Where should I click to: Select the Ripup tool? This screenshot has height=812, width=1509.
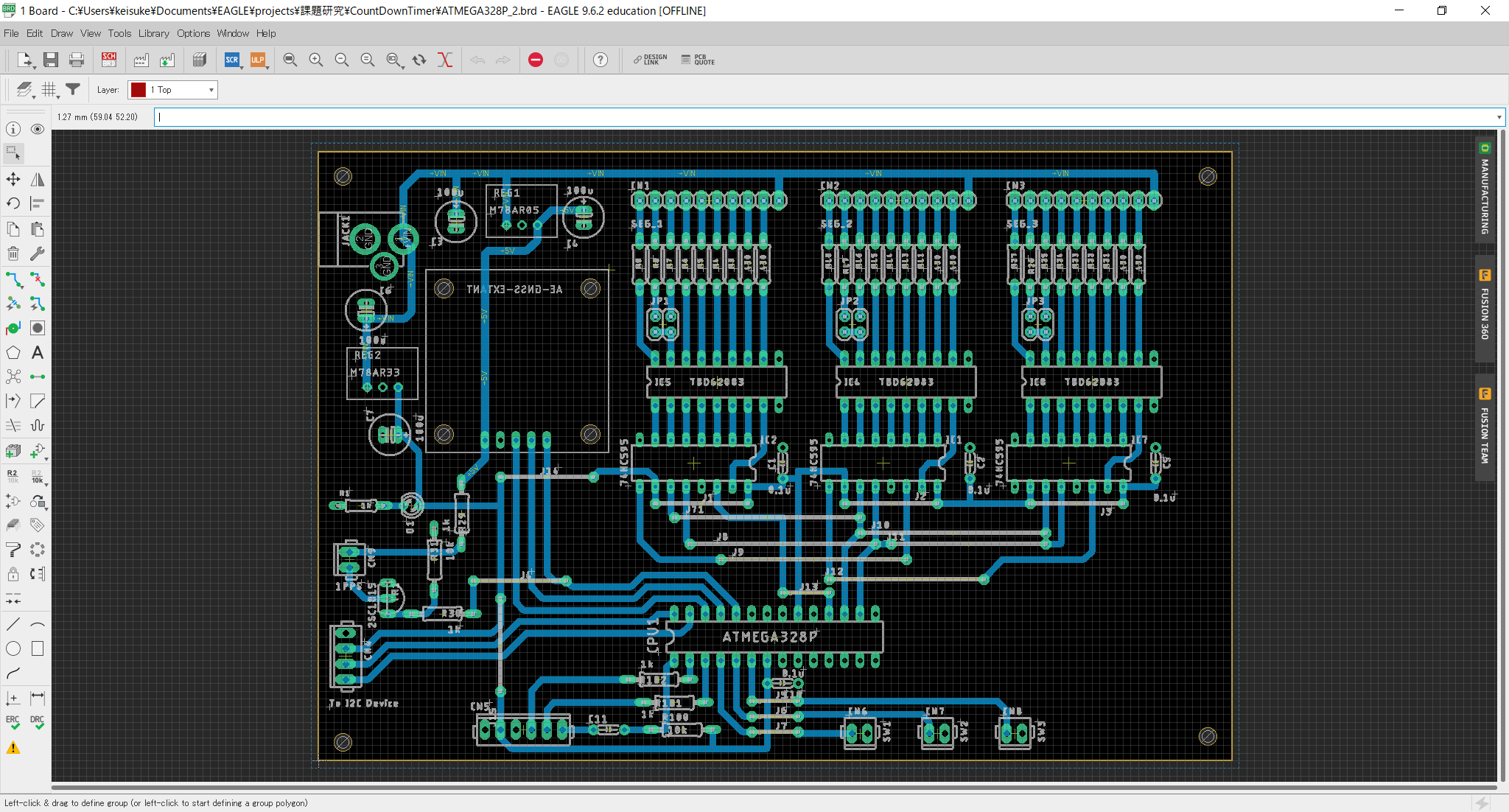[x=38, y=280]
